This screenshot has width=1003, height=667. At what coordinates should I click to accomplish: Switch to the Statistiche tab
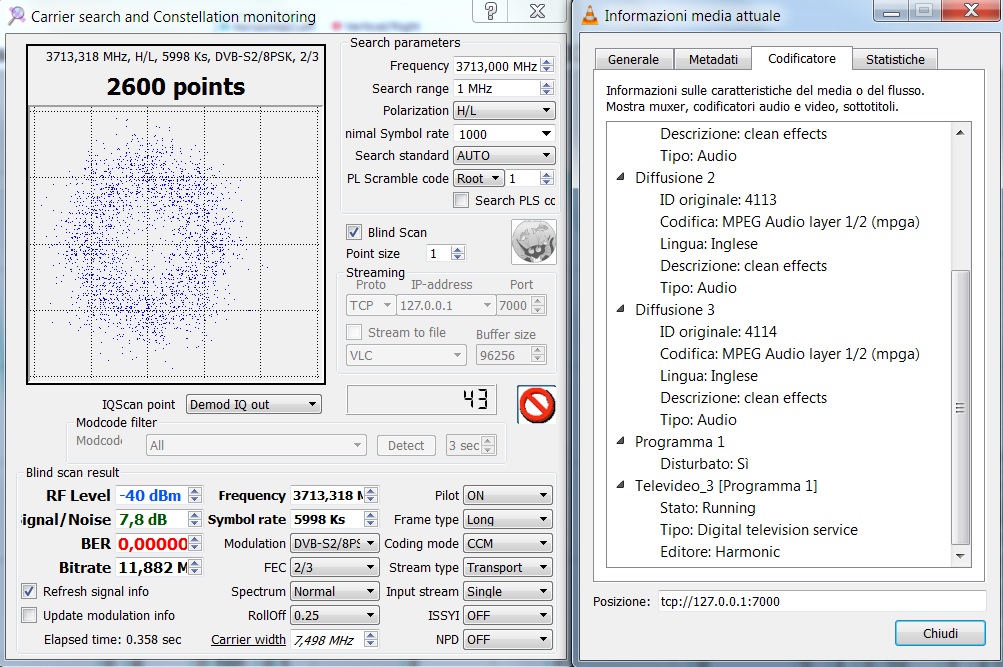[895, 59]
